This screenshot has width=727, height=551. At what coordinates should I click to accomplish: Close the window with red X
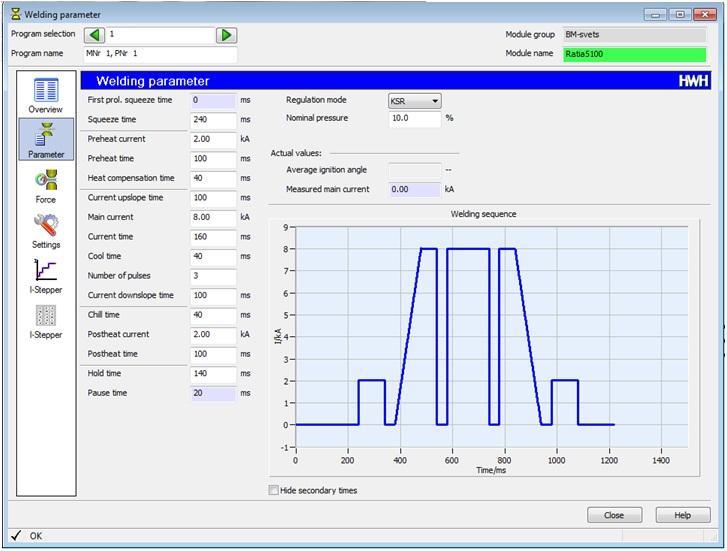[705, 15]
